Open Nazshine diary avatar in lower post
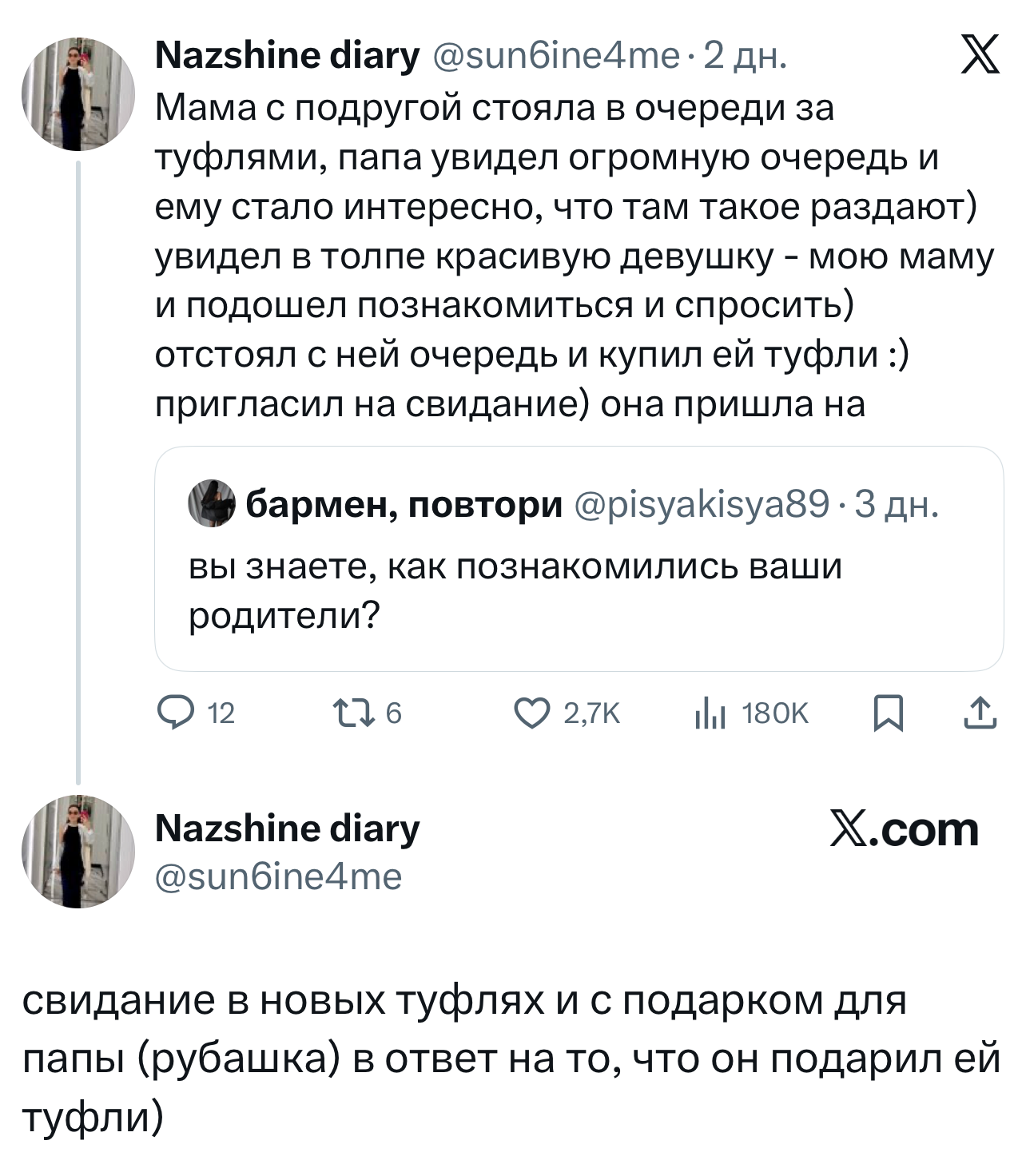Screen dimensions: 1026x1176 (78, 852)
